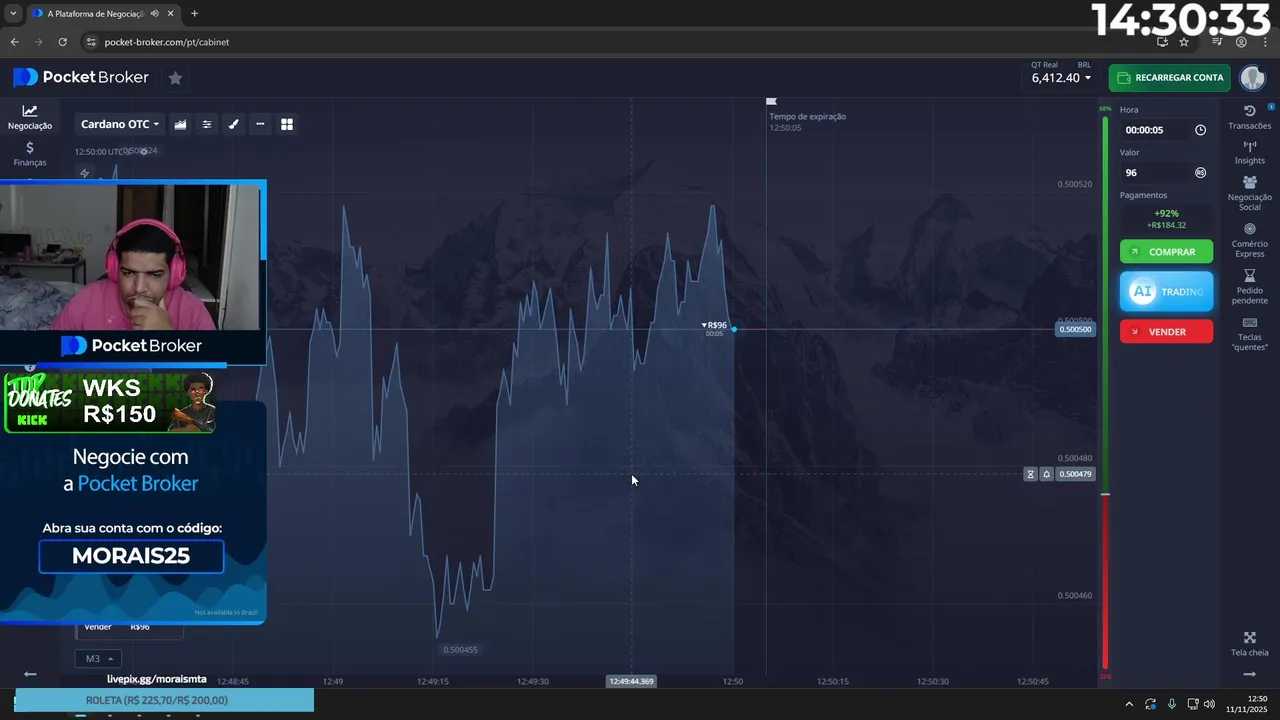Open Chrome tab search dropdown
The height and width of the screenshot is (720, 1280).
pyautogui.click(x=13, y=14)
